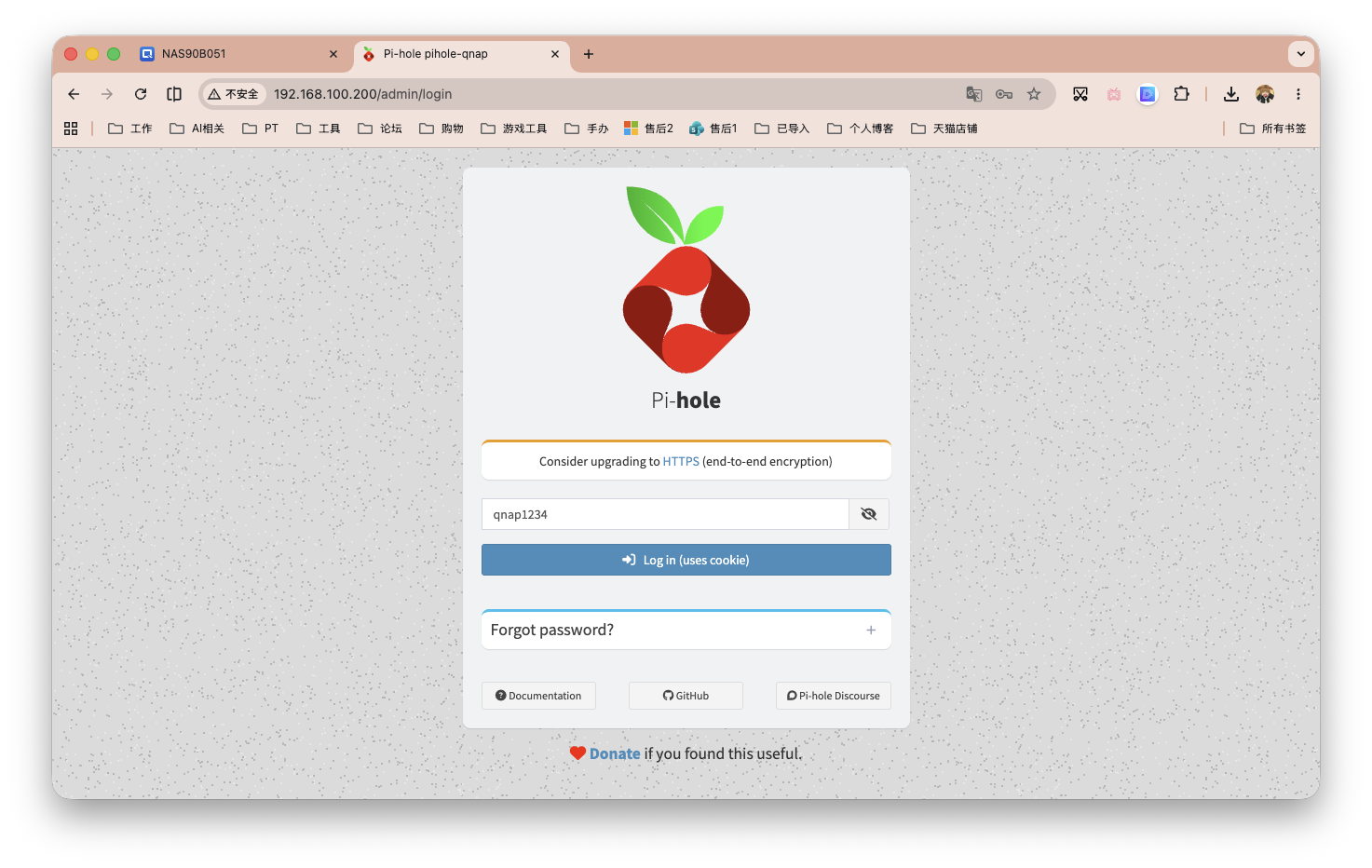Open the tab search dropdown
This screenshot has height=868, width=1372.
[x=1301, y=54]
